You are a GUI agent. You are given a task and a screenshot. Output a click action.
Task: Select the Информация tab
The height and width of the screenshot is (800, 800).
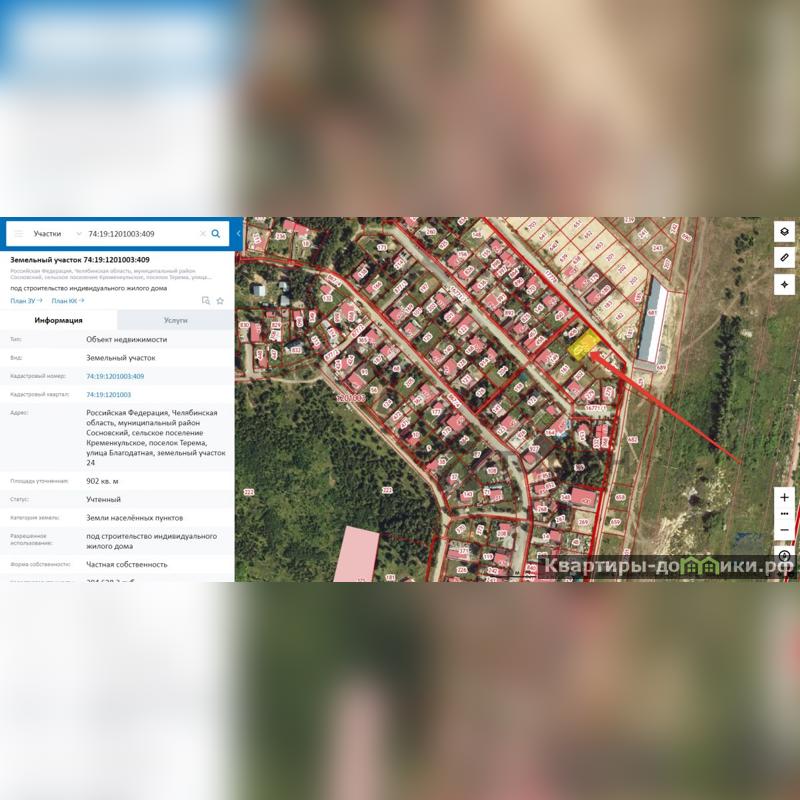click(58, 320)
